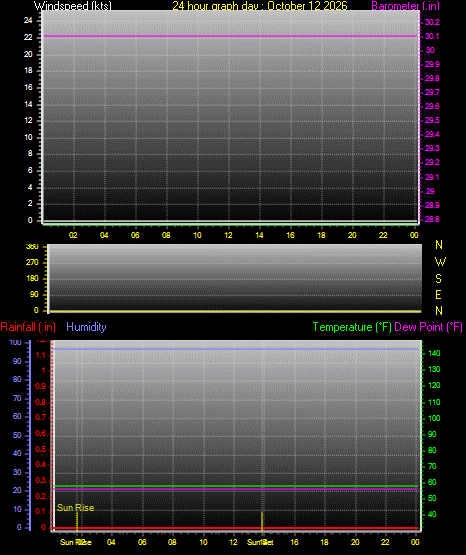
Task: Click the red "Rainfall (.in)" legend label
Action: 28,327
